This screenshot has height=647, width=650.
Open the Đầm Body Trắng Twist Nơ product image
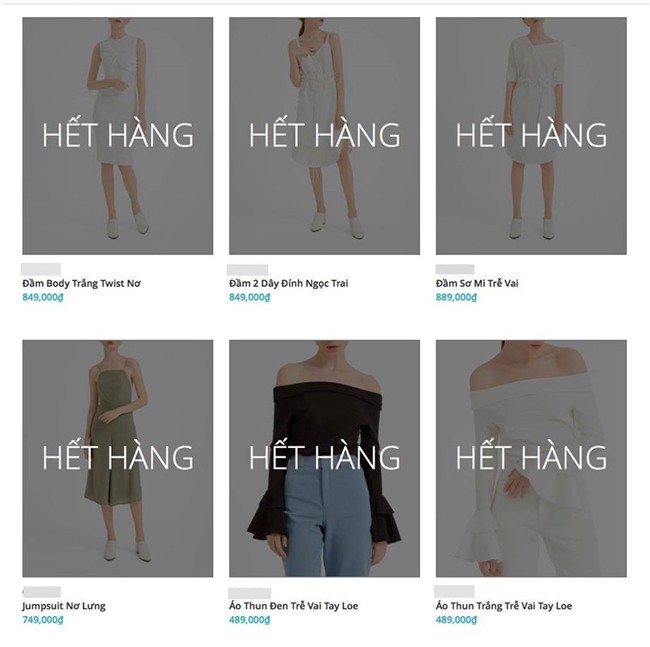[x=118, y=136]
